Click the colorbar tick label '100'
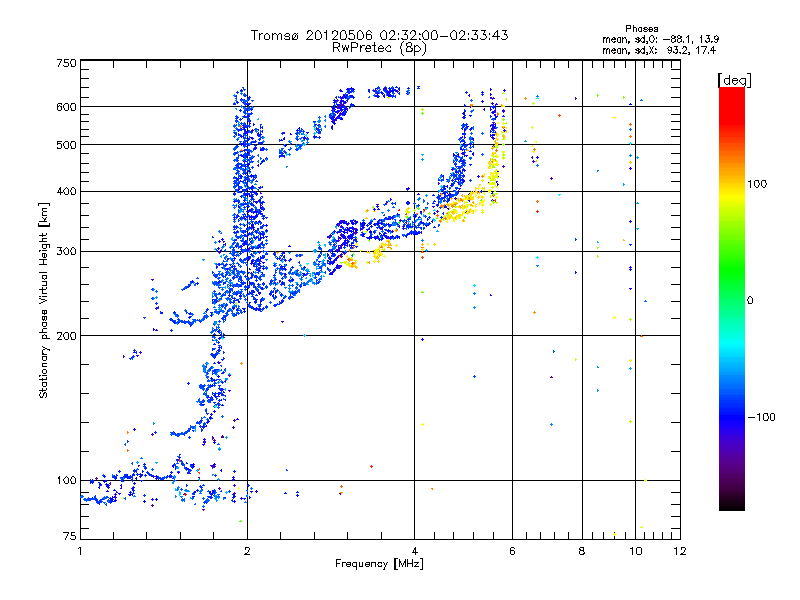Image resolution: width=800 pixels, height=600 pixels. [x=757, y=184]
